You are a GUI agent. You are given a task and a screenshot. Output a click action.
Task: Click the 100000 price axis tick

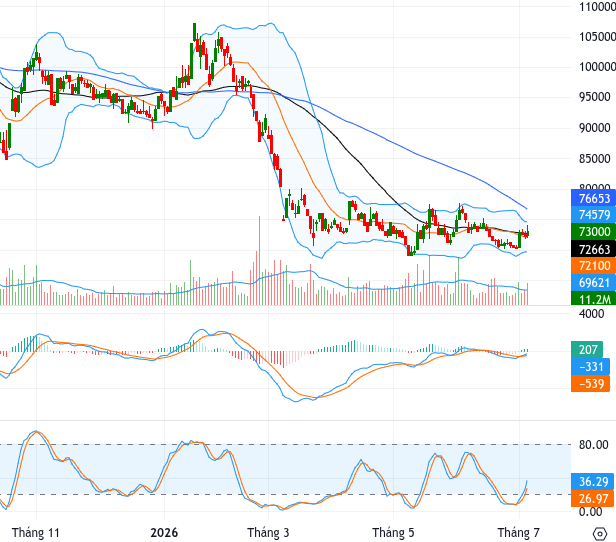point(597,67)
